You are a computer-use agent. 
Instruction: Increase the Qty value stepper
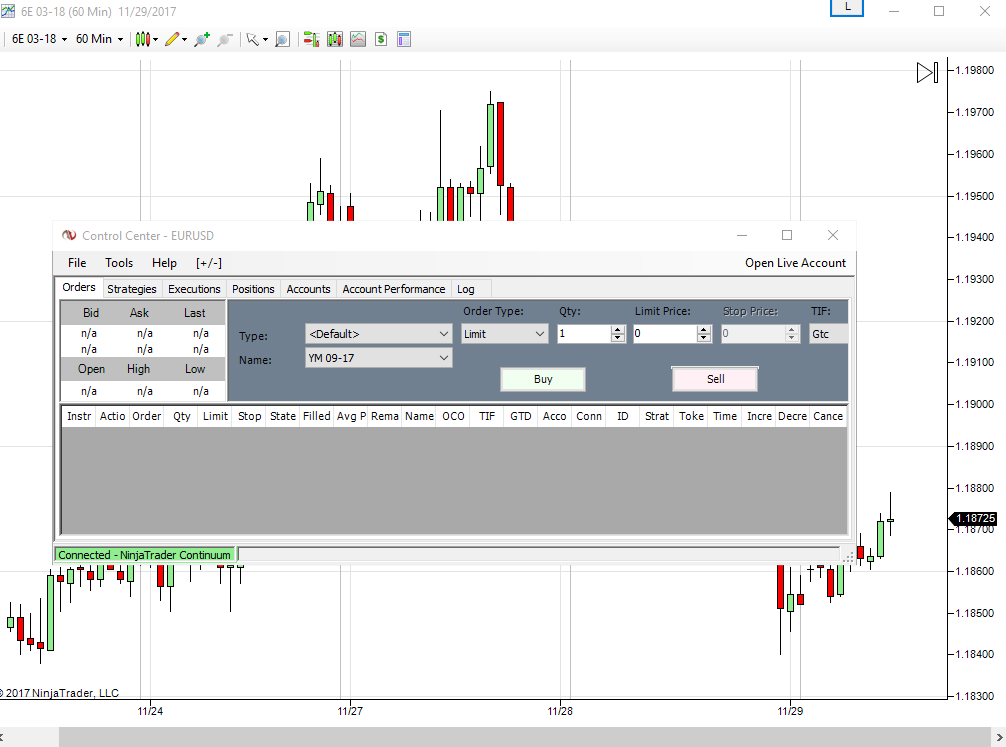coord(618,330)
